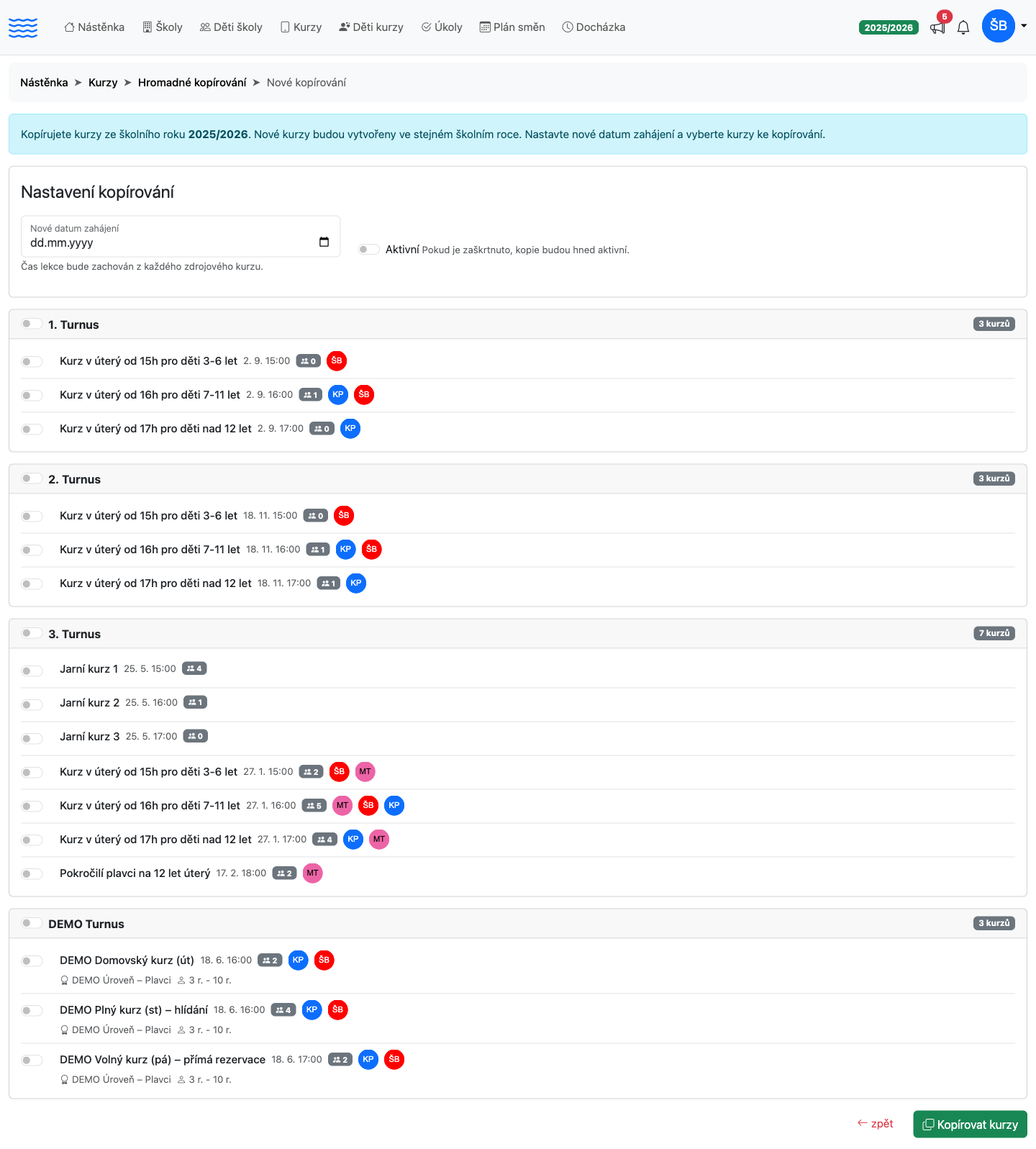Select DEMO Plný kurz (st) – hlídání toggle
The height and width of the screenshot is (1149, 1036).
(32, 1010)
